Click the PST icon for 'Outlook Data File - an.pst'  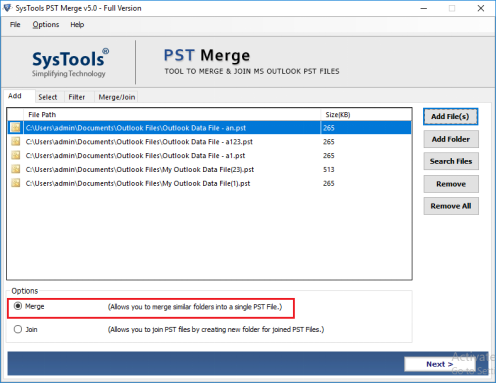(15, 128)
